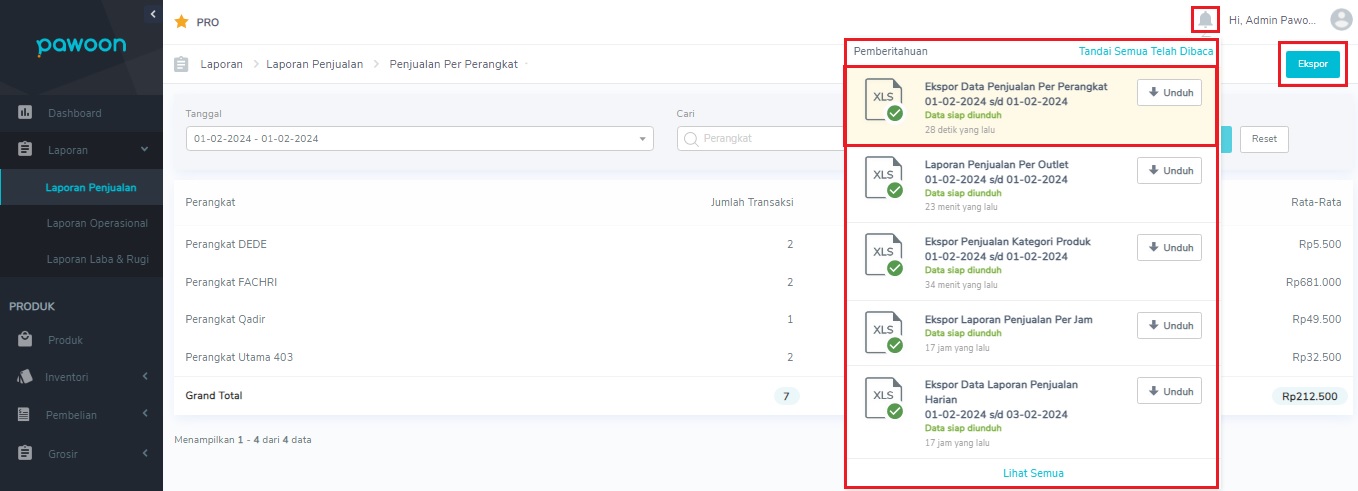Click XLS icon for Penjualan Per Perangkat
1358x491 pixels.
click(884, 98)
